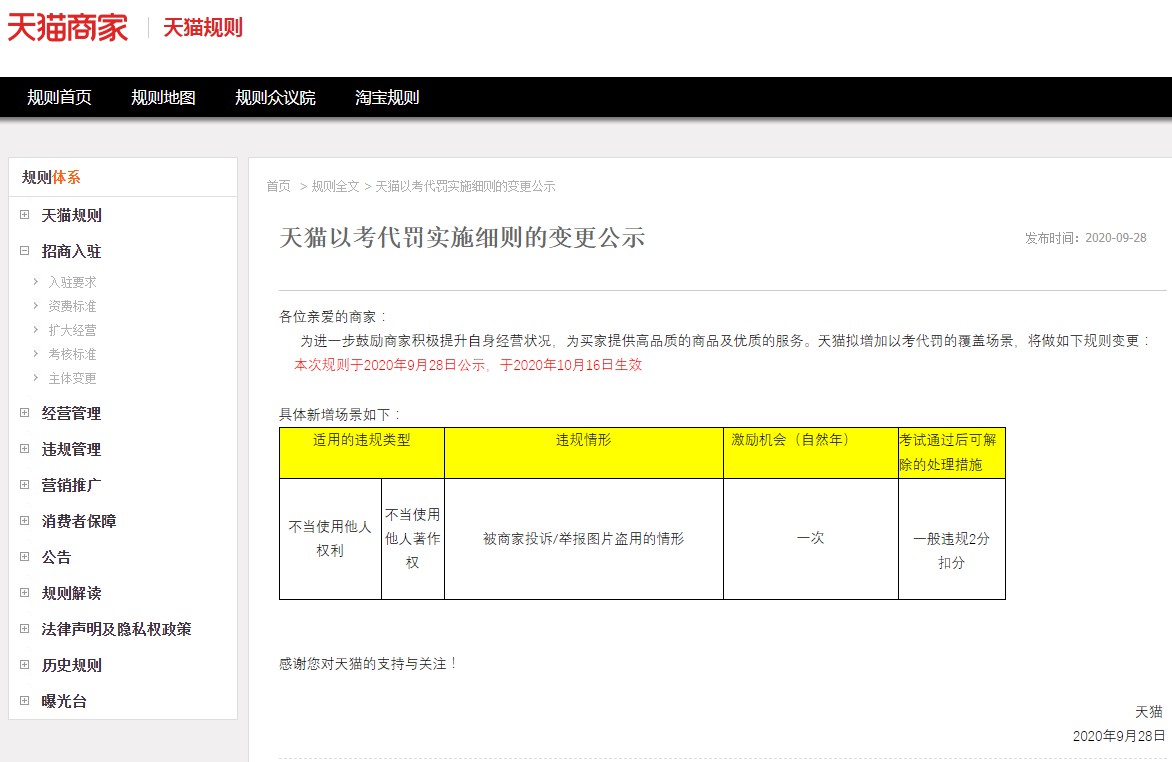Open 考核标准 sub-item
Screen dimensions: 1172x762
[73, 354]
